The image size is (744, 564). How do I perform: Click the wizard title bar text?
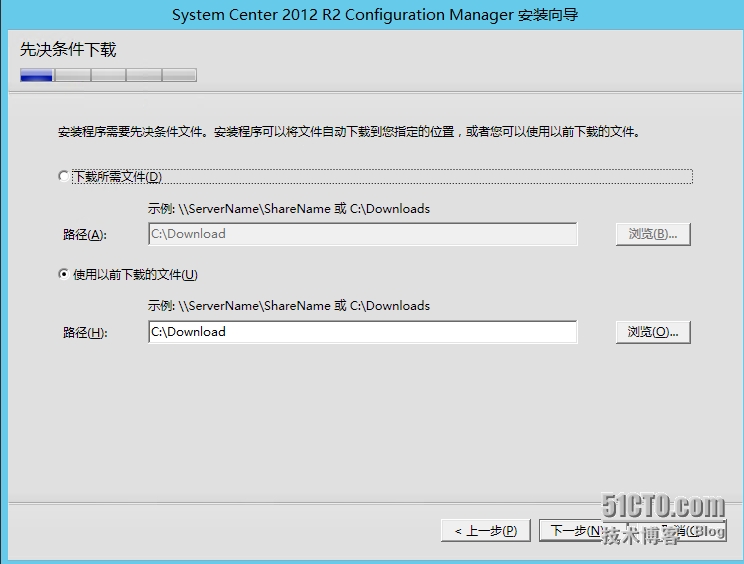(375, 15)
